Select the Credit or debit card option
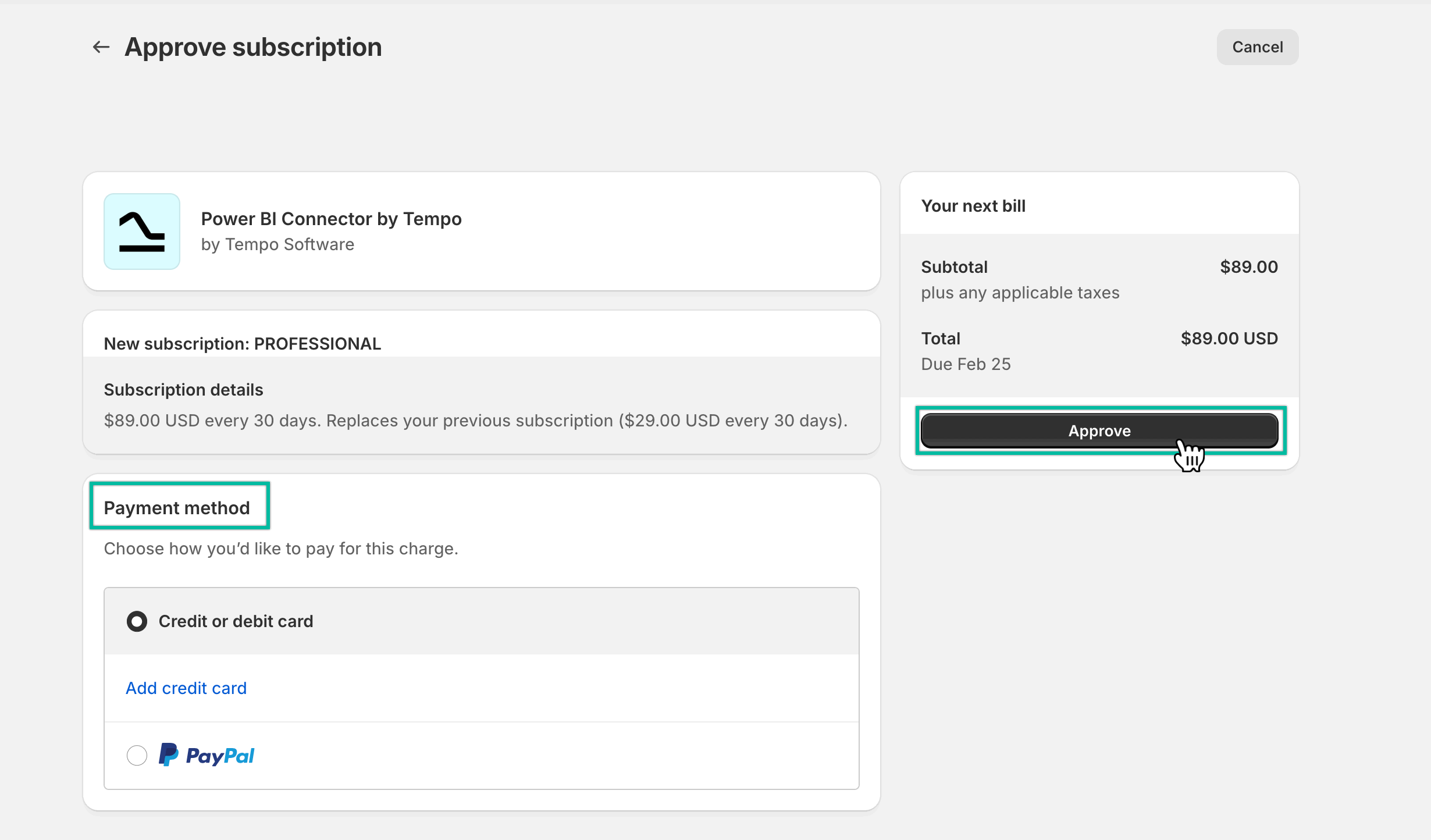The width and height of the screenshot is (1431, 840). pos(136,621)
